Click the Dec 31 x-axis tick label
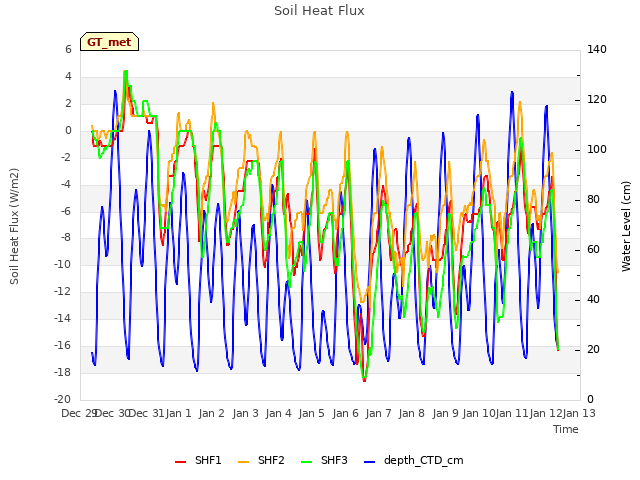 [x=146, y=413]
